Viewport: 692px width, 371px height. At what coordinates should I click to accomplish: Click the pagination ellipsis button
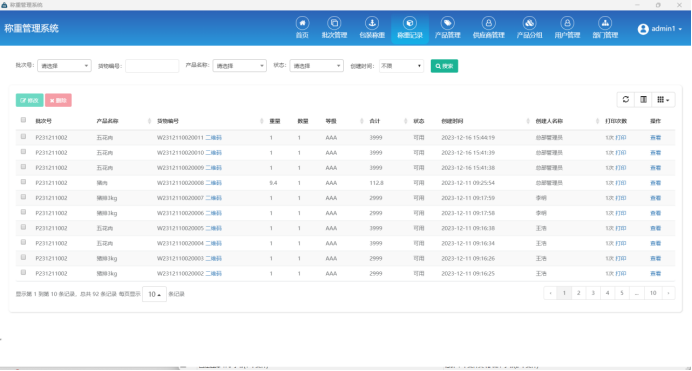637,293
